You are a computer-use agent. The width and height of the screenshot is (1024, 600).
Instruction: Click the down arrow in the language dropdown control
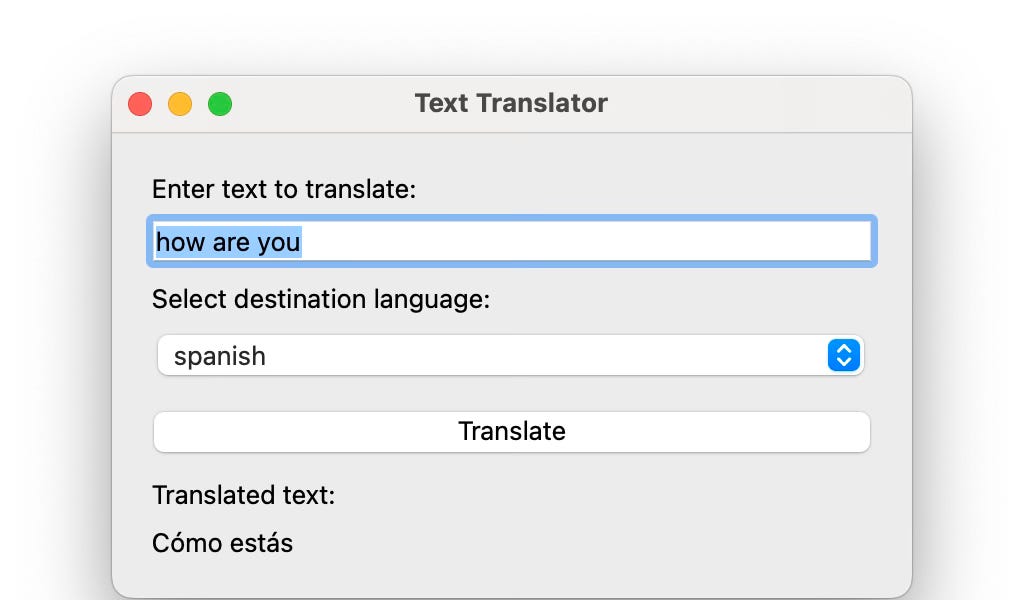(x=843, y=361)
